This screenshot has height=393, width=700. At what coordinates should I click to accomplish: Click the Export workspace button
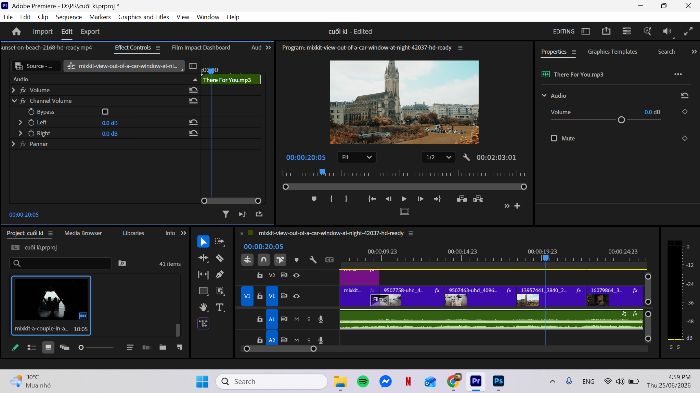coord(90,32)
